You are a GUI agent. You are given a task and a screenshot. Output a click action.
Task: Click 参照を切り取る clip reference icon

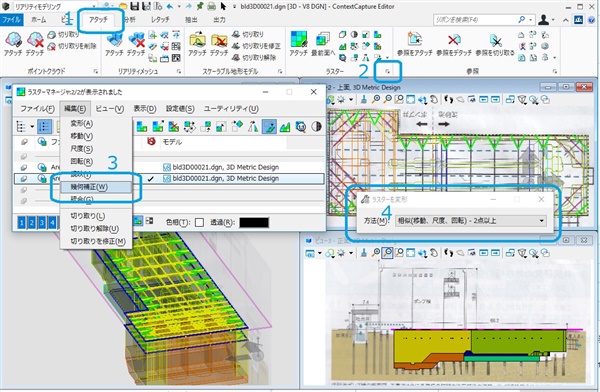(x=496, y=40)
